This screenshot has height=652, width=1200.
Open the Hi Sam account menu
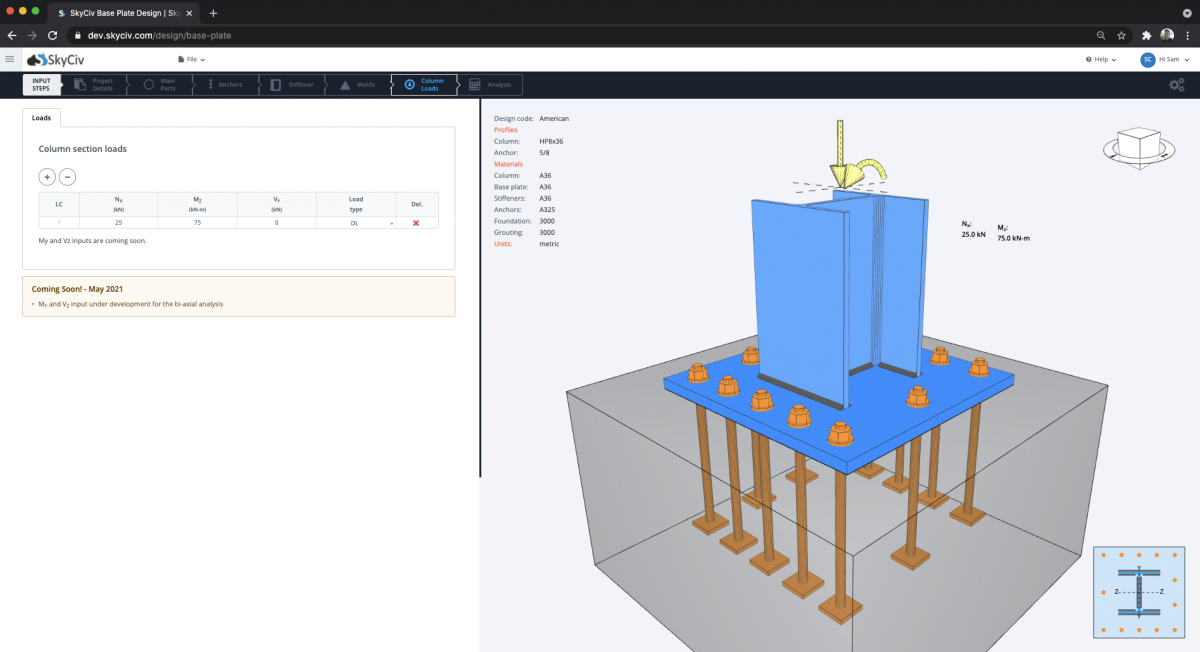coord(1164,60)
